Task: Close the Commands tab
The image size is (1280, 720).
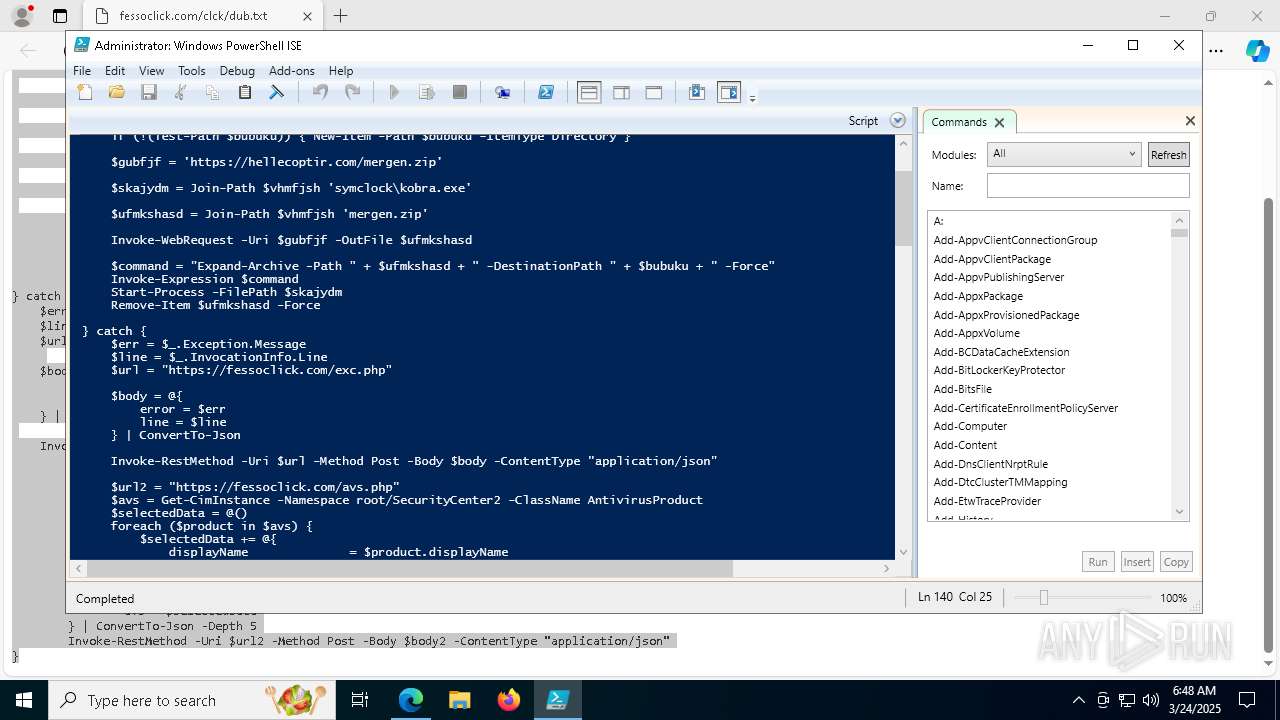Action: tap(999, 123)
